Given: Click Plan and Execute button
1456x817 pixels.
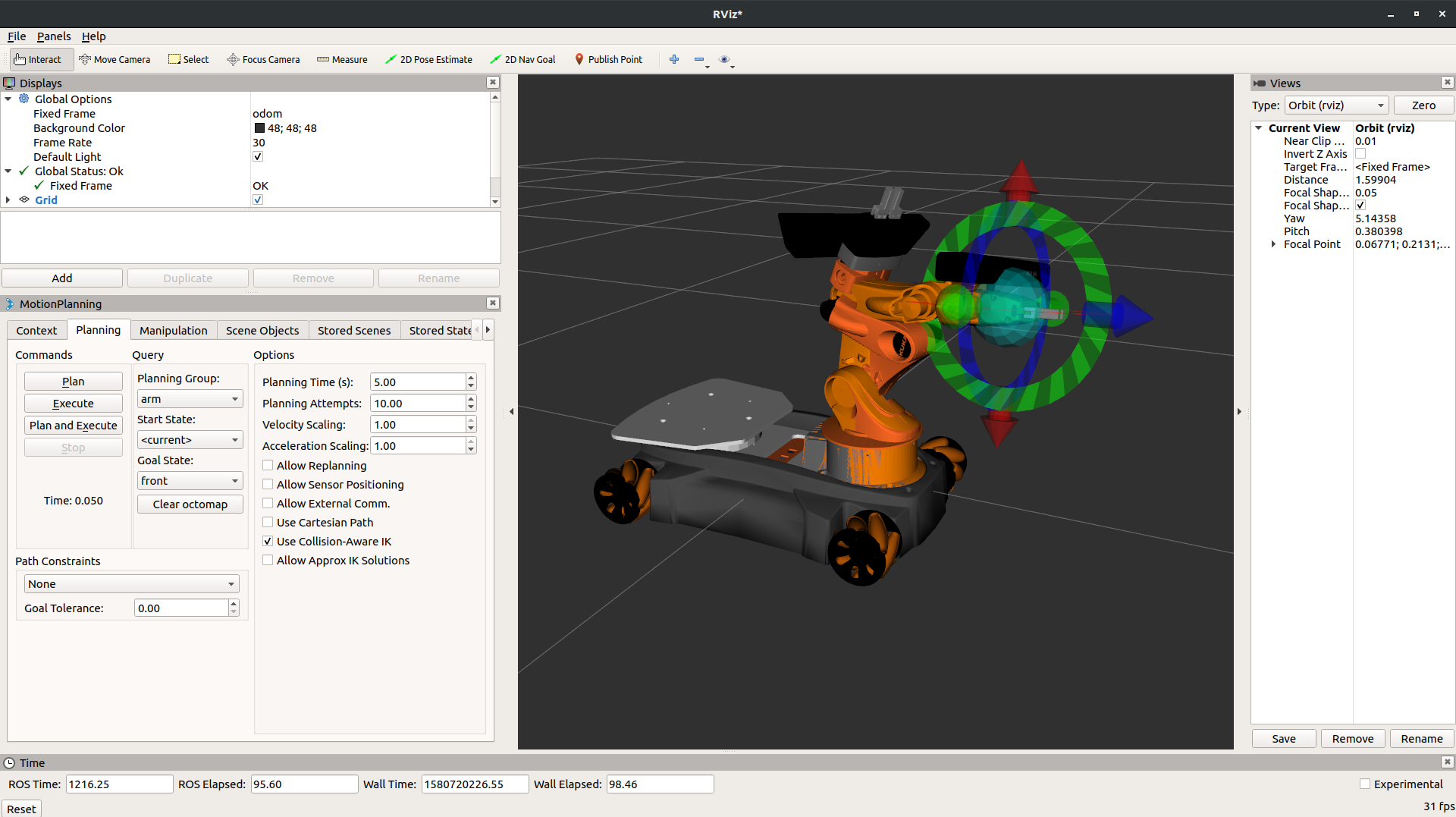Looking at the screenshot, I should point(73,425).
